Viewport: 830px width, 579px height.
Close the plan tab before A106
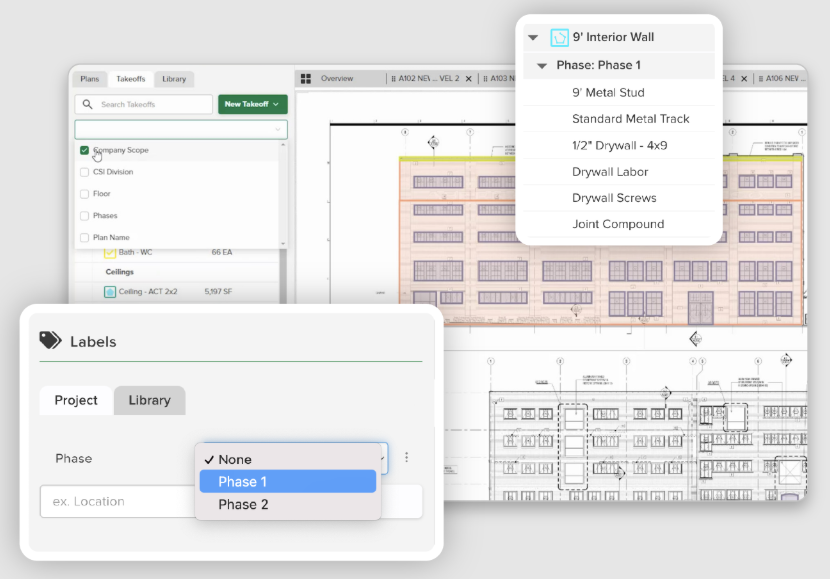point(744,79)
